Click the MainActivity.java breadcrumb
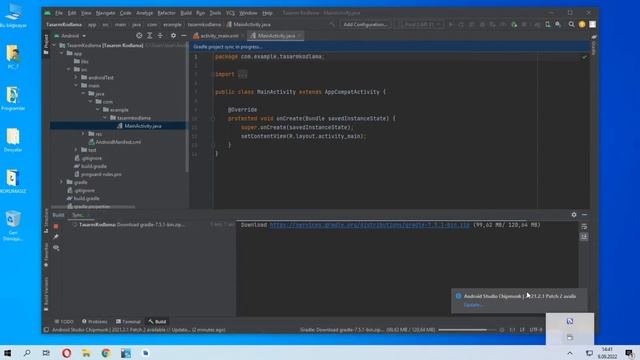This screenshot has height=360, width=640. click(x=249, y=25)
